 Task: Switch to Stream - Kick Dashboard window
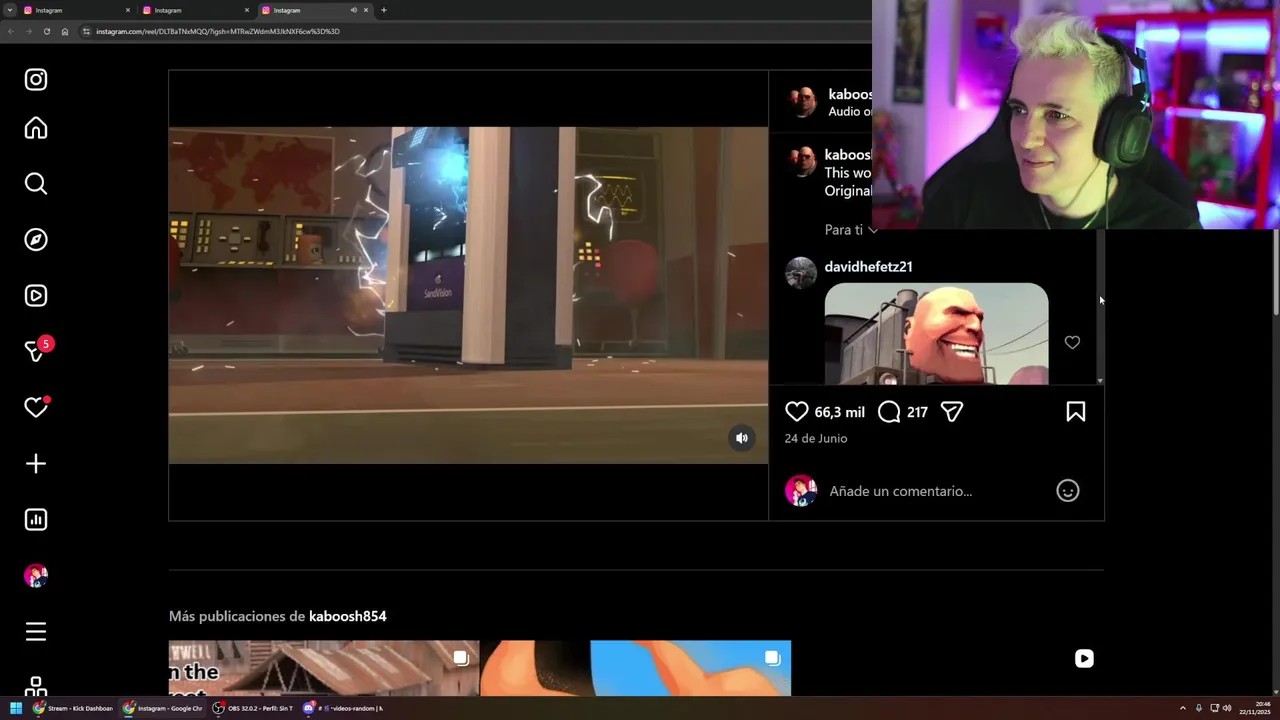pyautogui.click(x=73, y=708)
